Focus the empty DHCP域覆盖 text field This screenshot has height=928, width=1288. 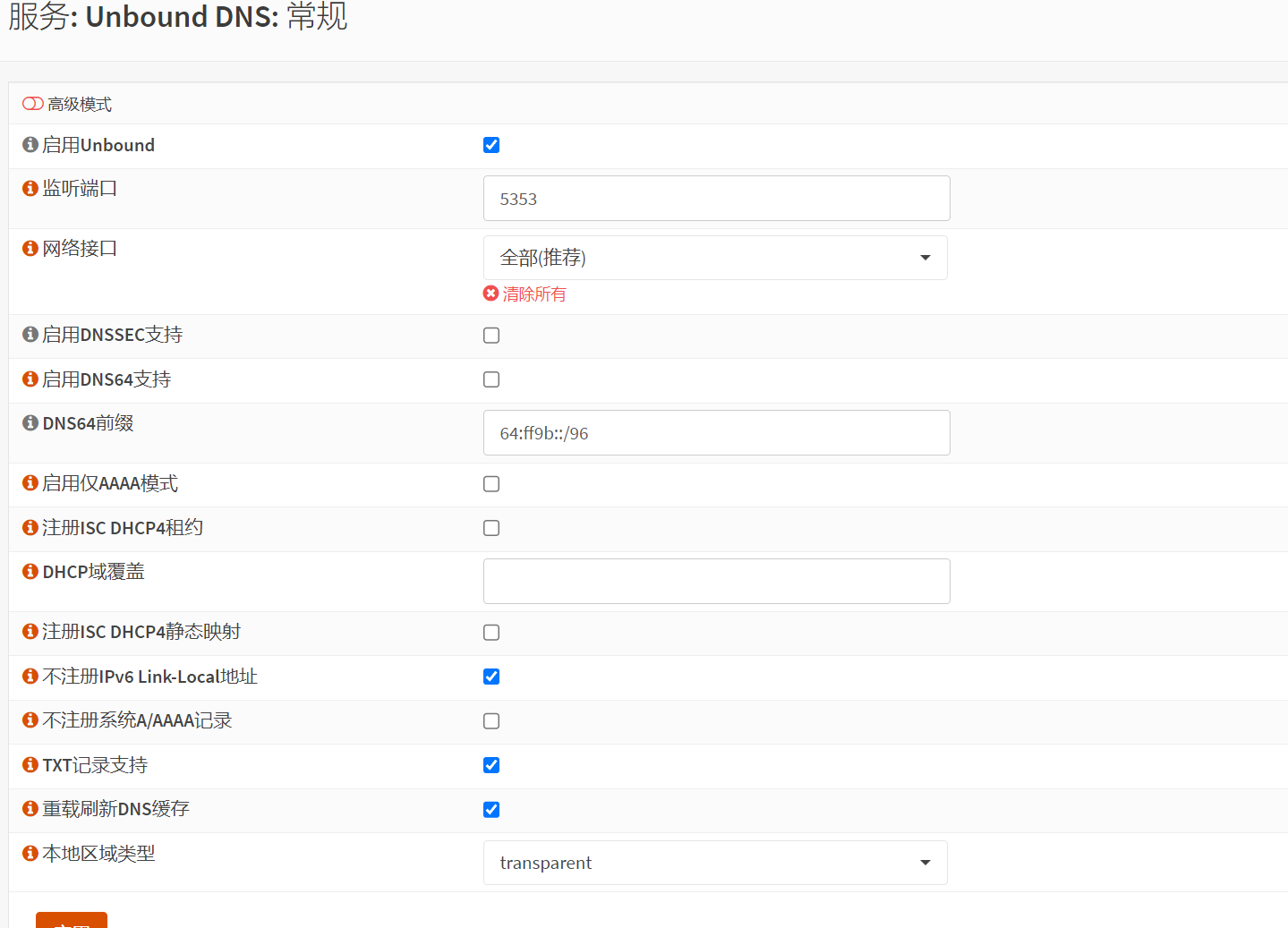pyautogui.click(x=716, y=582)
